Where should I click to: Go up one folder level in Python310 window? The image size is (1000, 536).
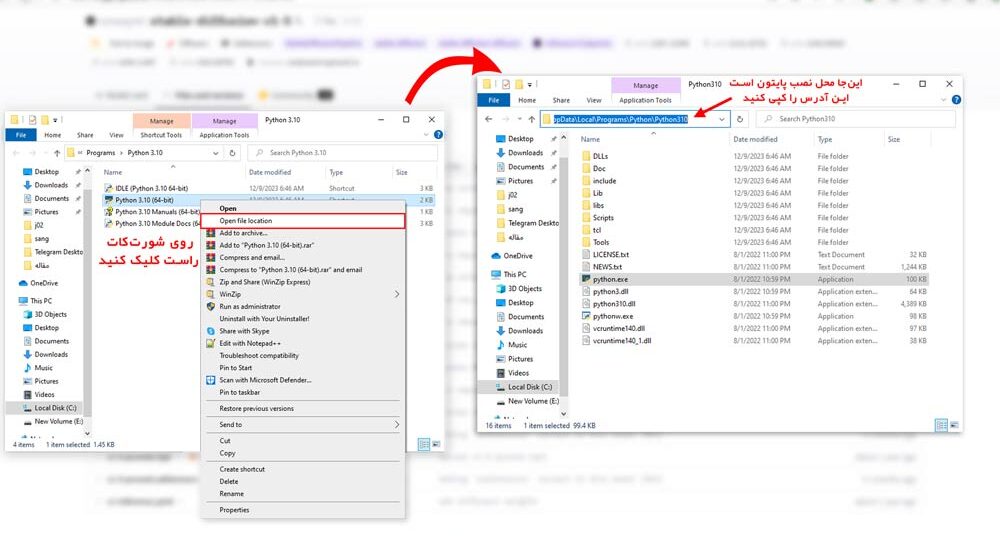[531, 119]
